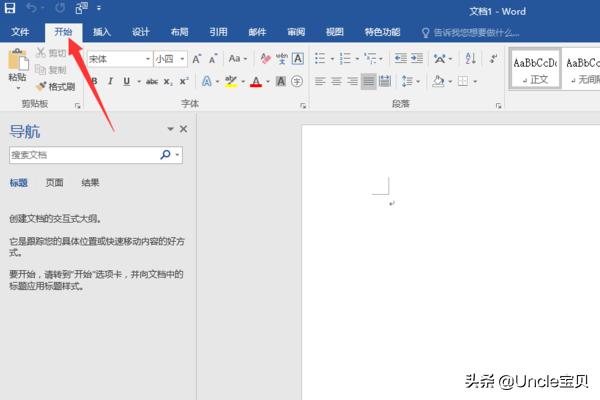The width and height of the screenshot is (600, 400).
Task: Open the 插入 (Insert) ribbon tab
Action: coord(102,32)
